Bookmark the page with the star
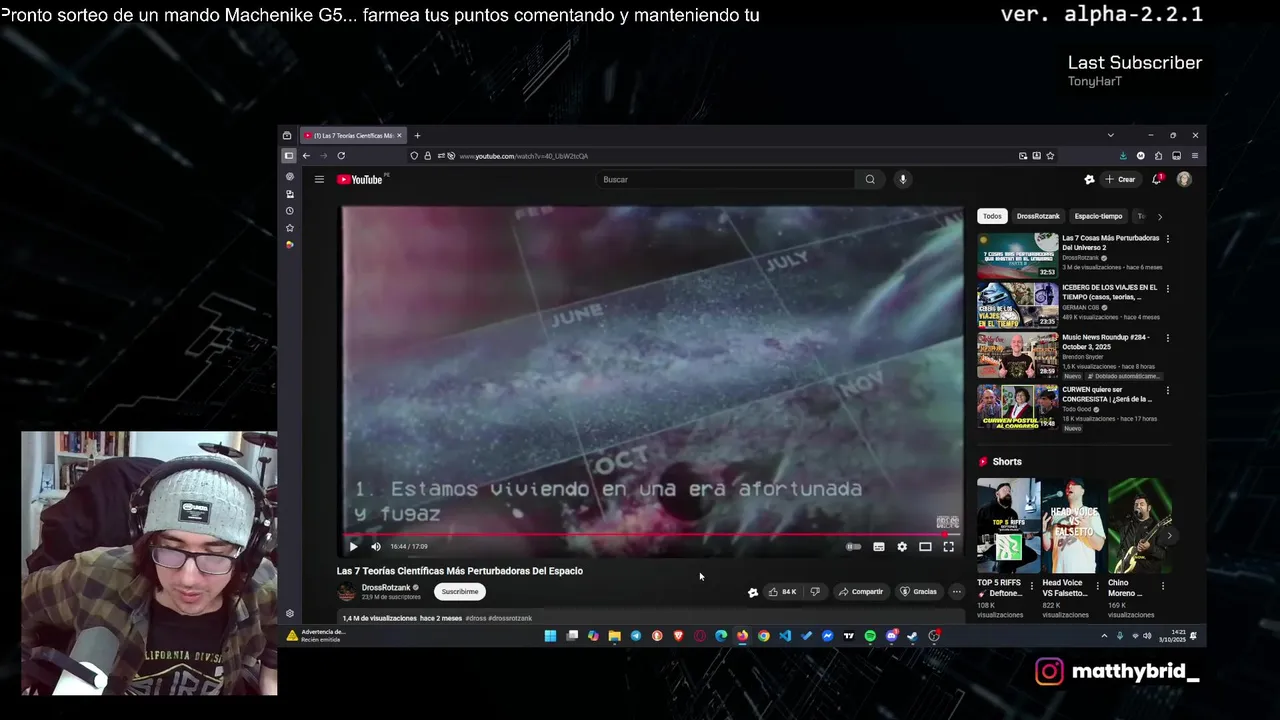1280x720 pixels. pos(1050,156)
